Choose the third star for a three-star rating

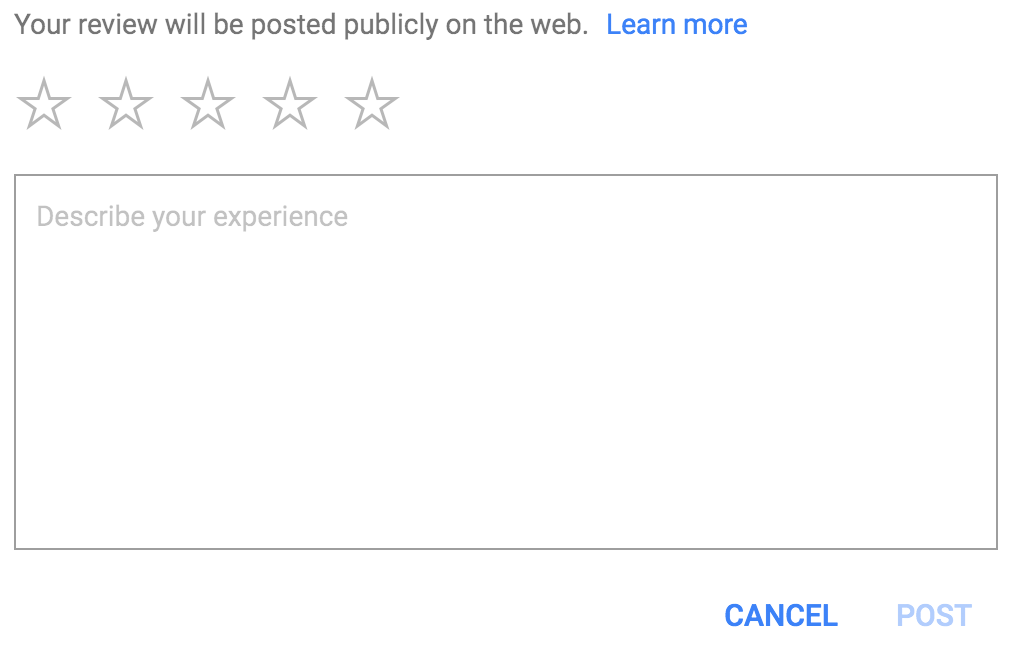(207, 103)
